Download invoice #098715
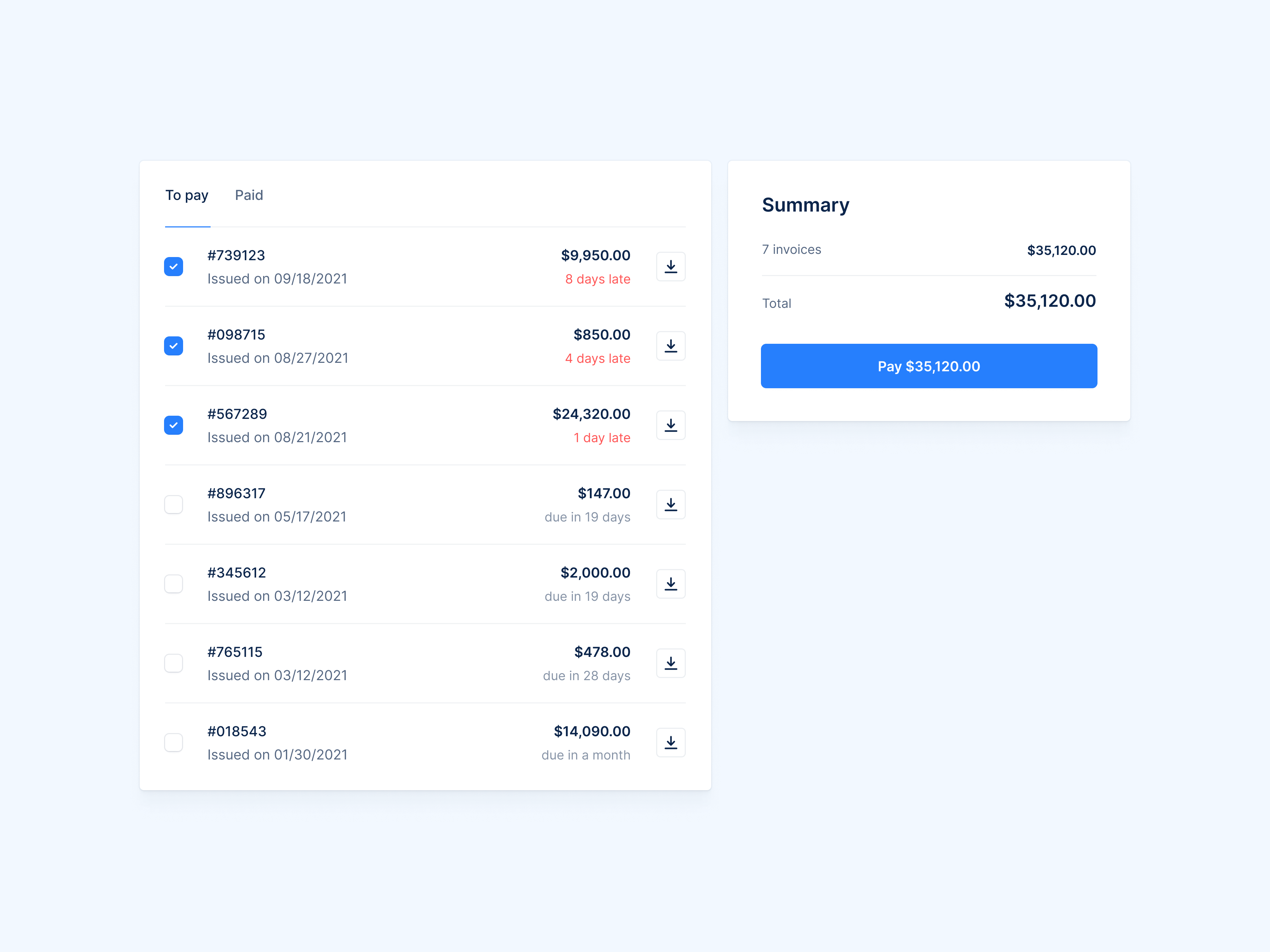The width and height of the screenshot is (1270, 952). tap(670, 345)
